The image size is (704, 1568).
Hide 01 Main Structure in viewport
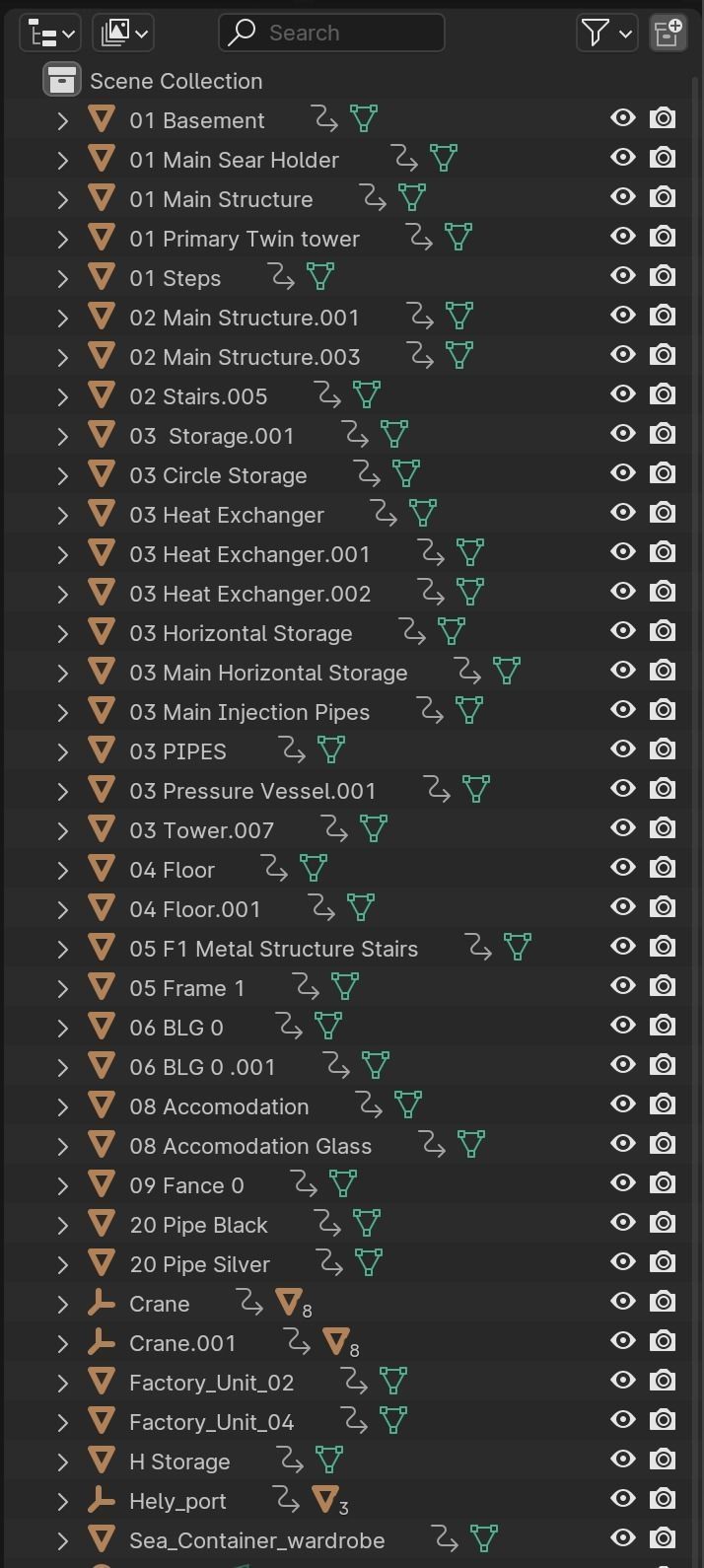click(622, 197)
